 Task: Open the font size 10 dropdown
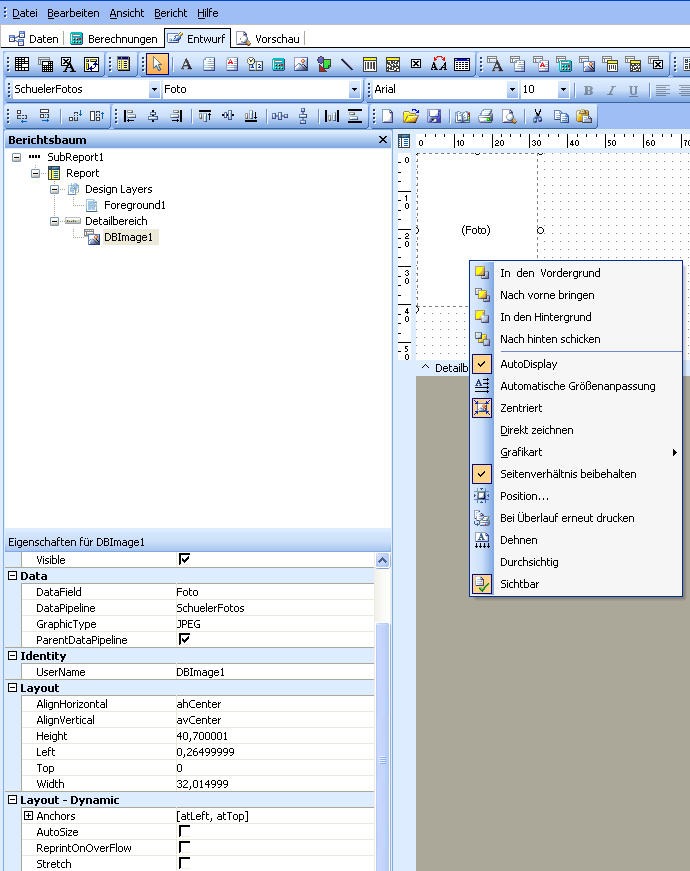[563, 89]
